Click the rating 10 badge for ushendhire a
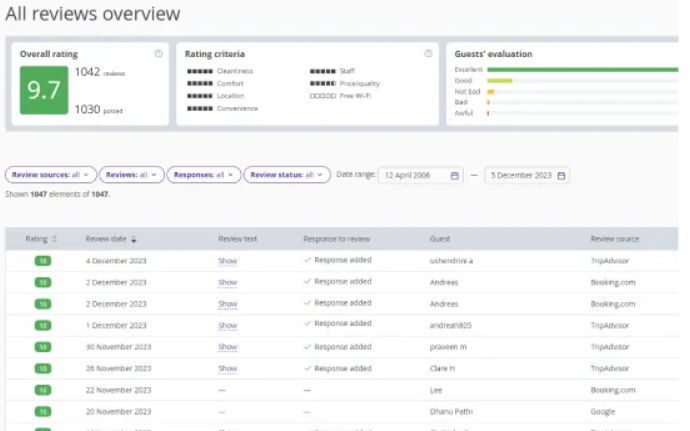Screen dimensions: 690x431 43,260
